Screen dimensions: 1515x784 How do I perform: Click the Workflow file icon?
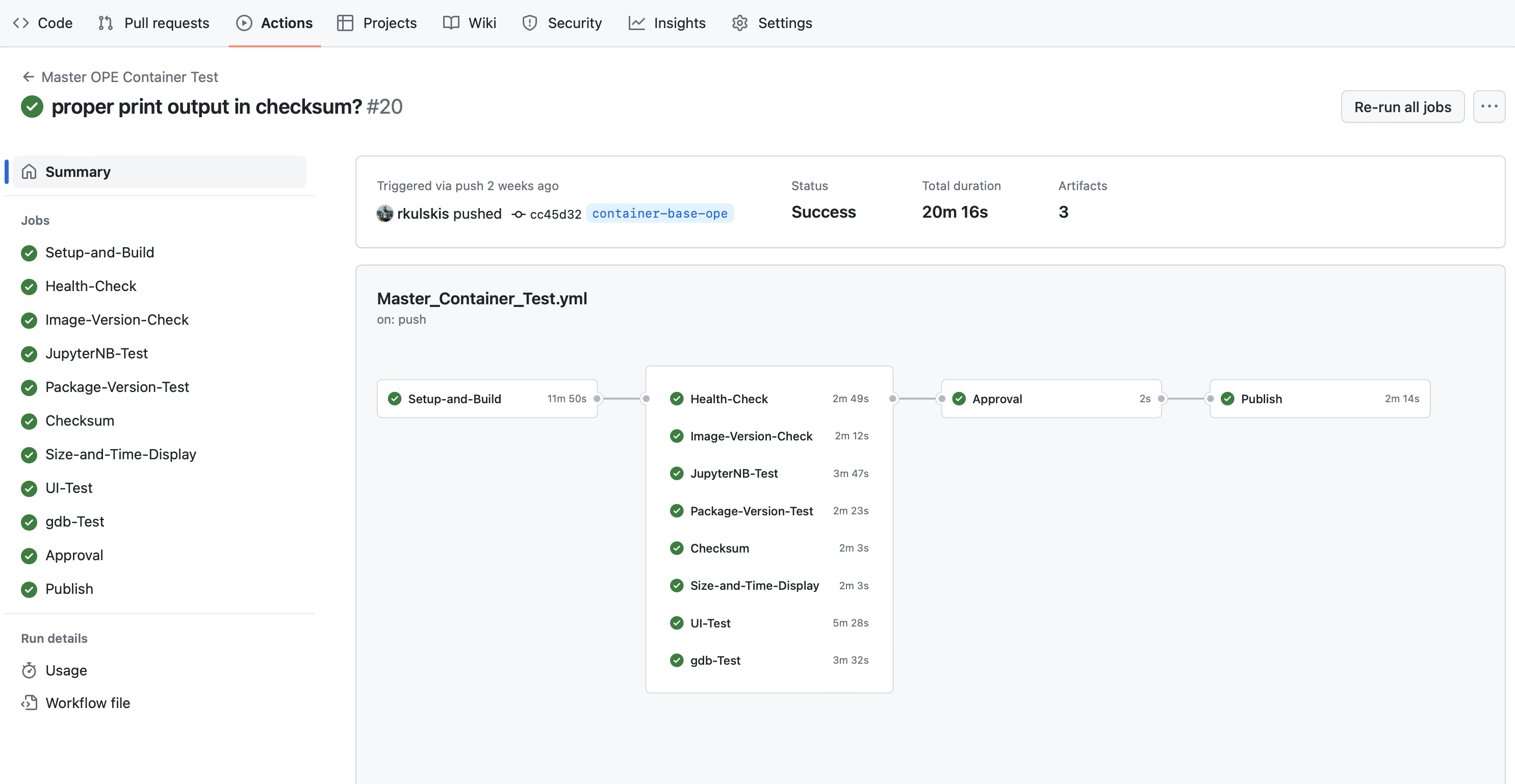point(29,702)
